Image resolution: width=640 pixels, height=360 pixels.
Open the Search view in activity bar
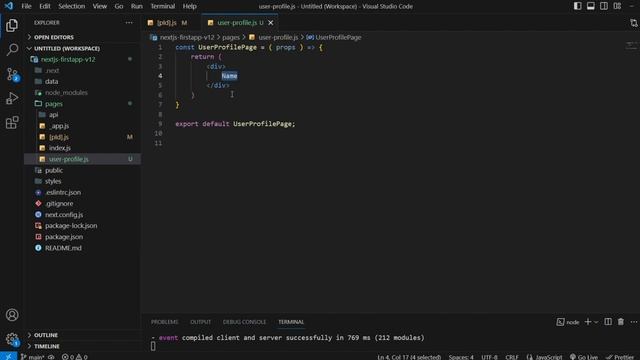coord(12,50)
